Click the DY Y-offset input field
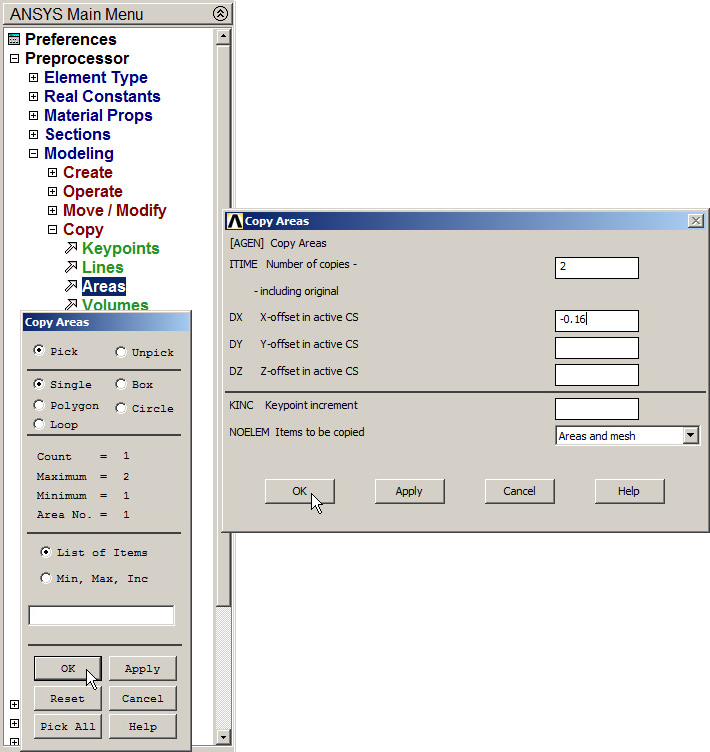Viewport: 710px width, 752px height. pyautogui.click(x=596, y=348)
